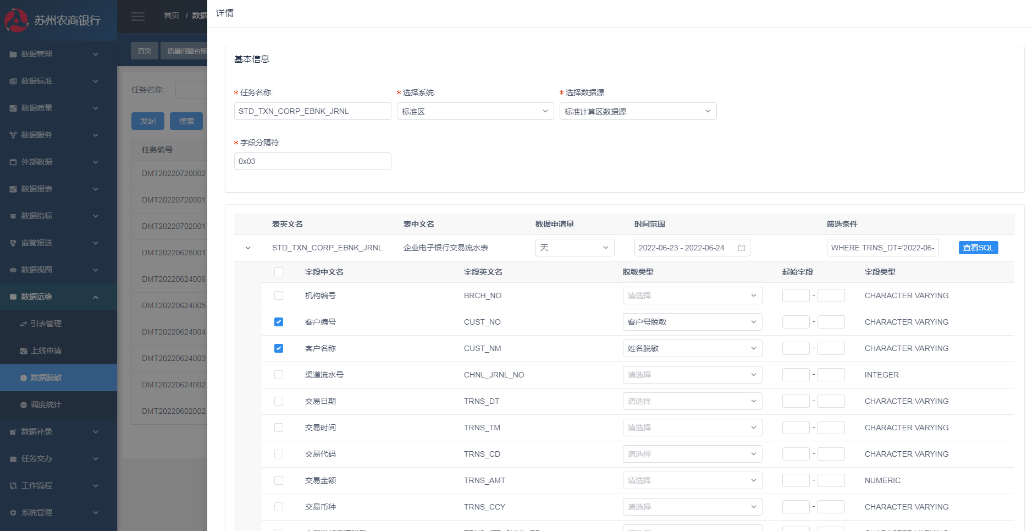1033x531 pixels.
Task: Open the masking type dropdown for TRNS_AMT
Action: click(x=692, y=480)
